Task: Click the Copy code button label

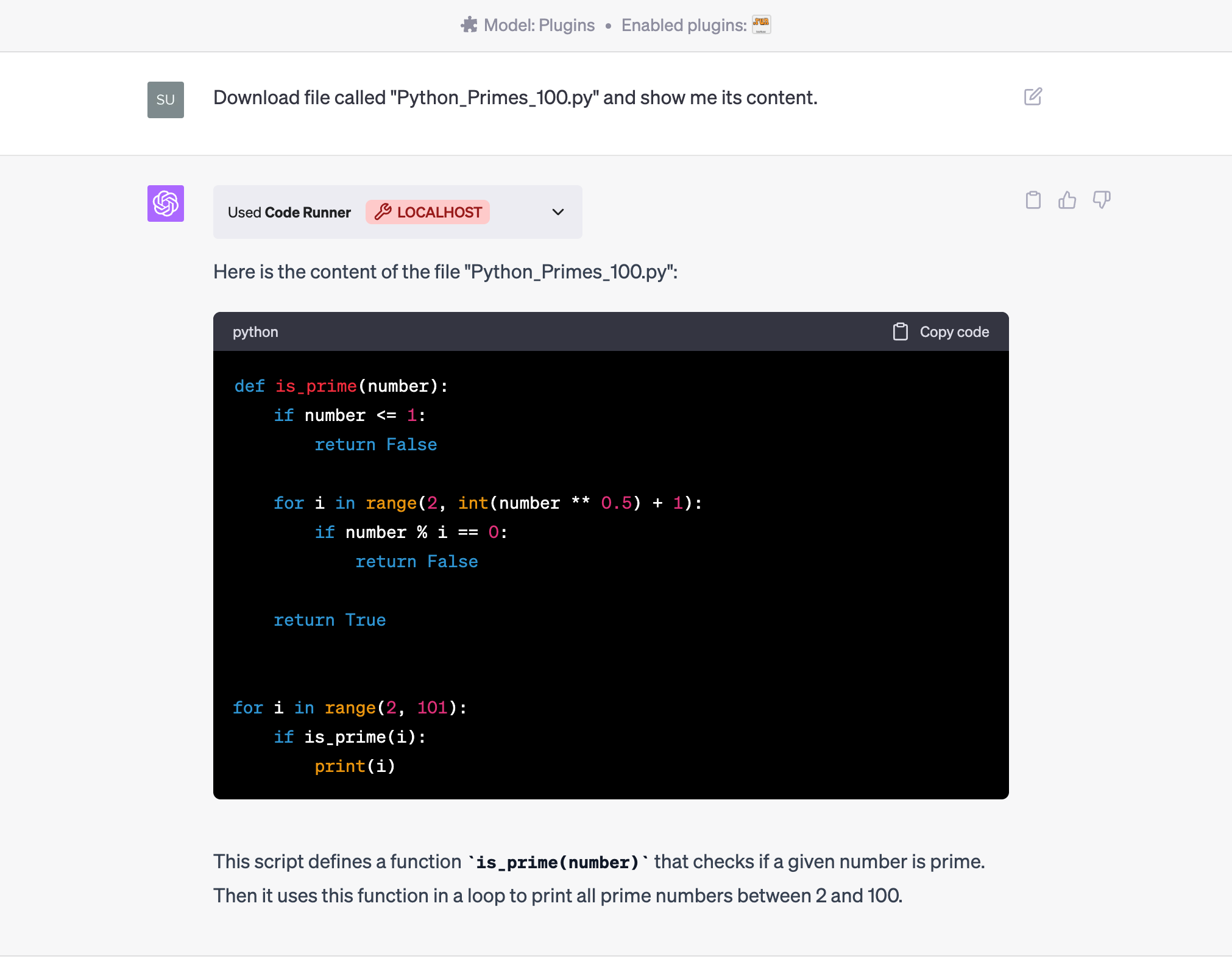Action: click(x=954, y=332)
